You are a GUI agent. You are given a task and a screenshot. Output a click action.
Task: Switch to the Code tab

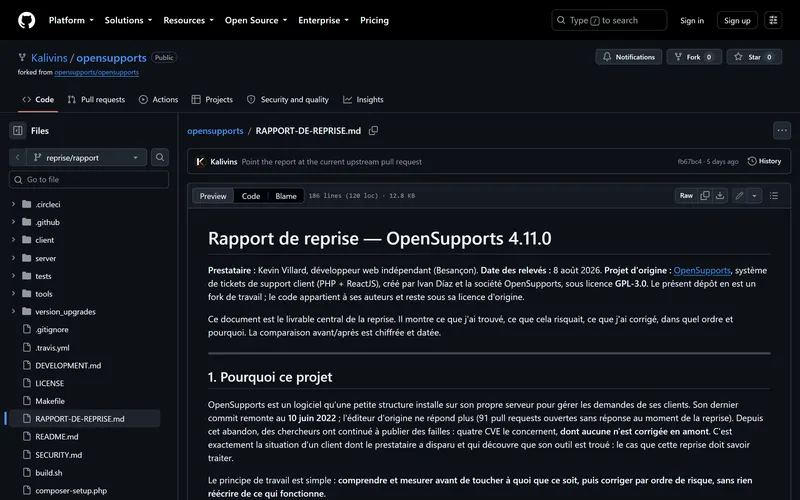(x=38, y=99)
